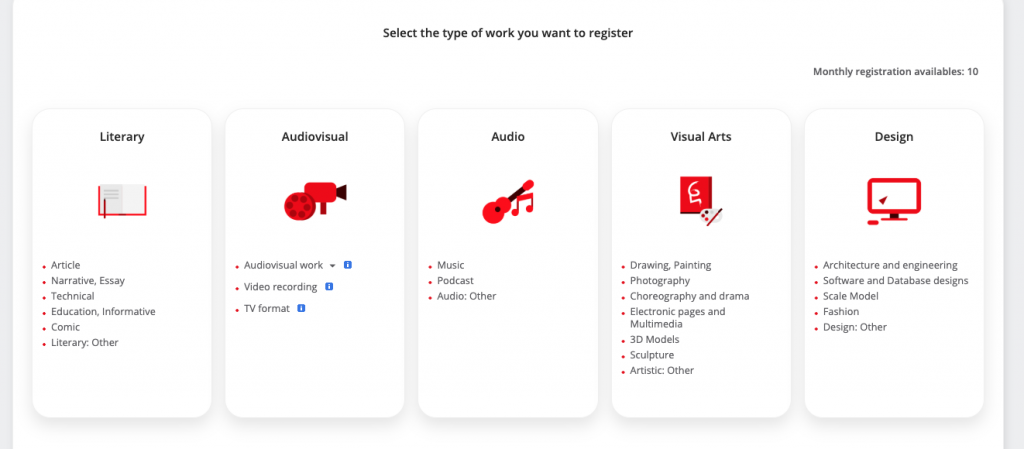
Task: Click info icon beside Audiovisual work
Action: coord(347,265)
